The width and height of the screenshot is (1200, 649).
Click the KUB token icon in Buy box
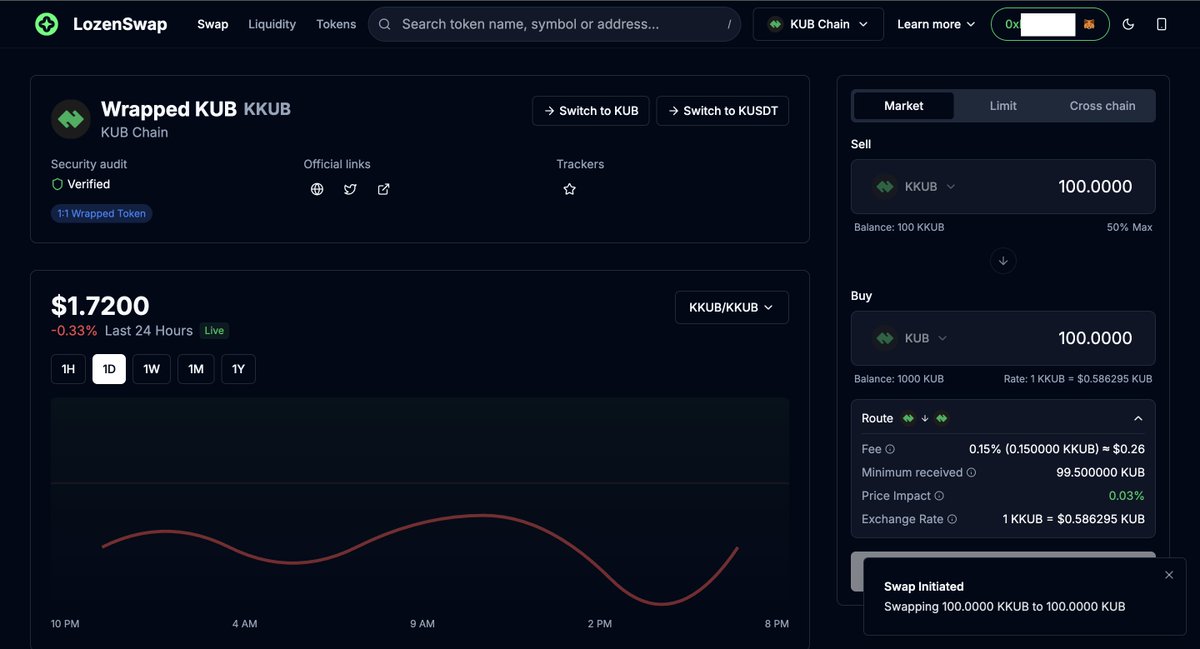pyautogui.click(x=885, y=338)
